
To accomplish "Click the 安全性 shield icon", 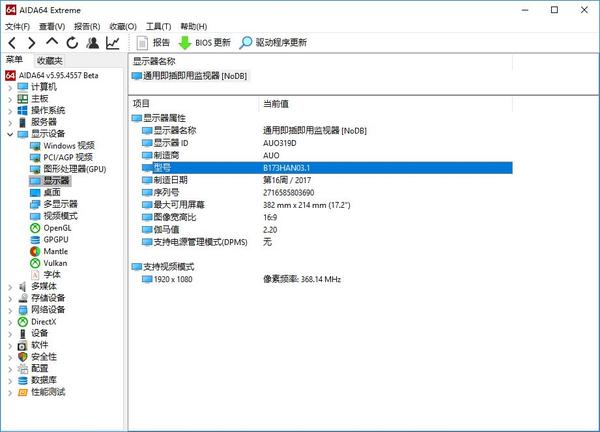I will [x=23, y=357].
